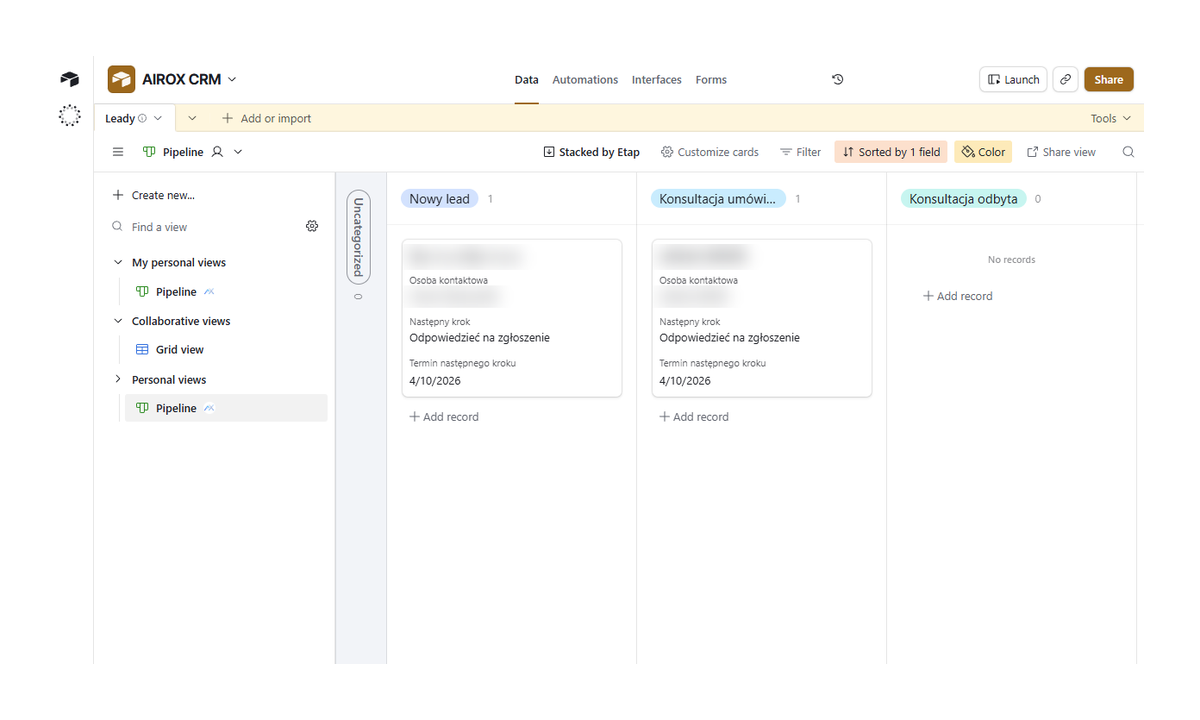Image resolution: width=1200 pixels, height=720 pixels.
Task: Switch to the Automations tab
Action: 585,80
